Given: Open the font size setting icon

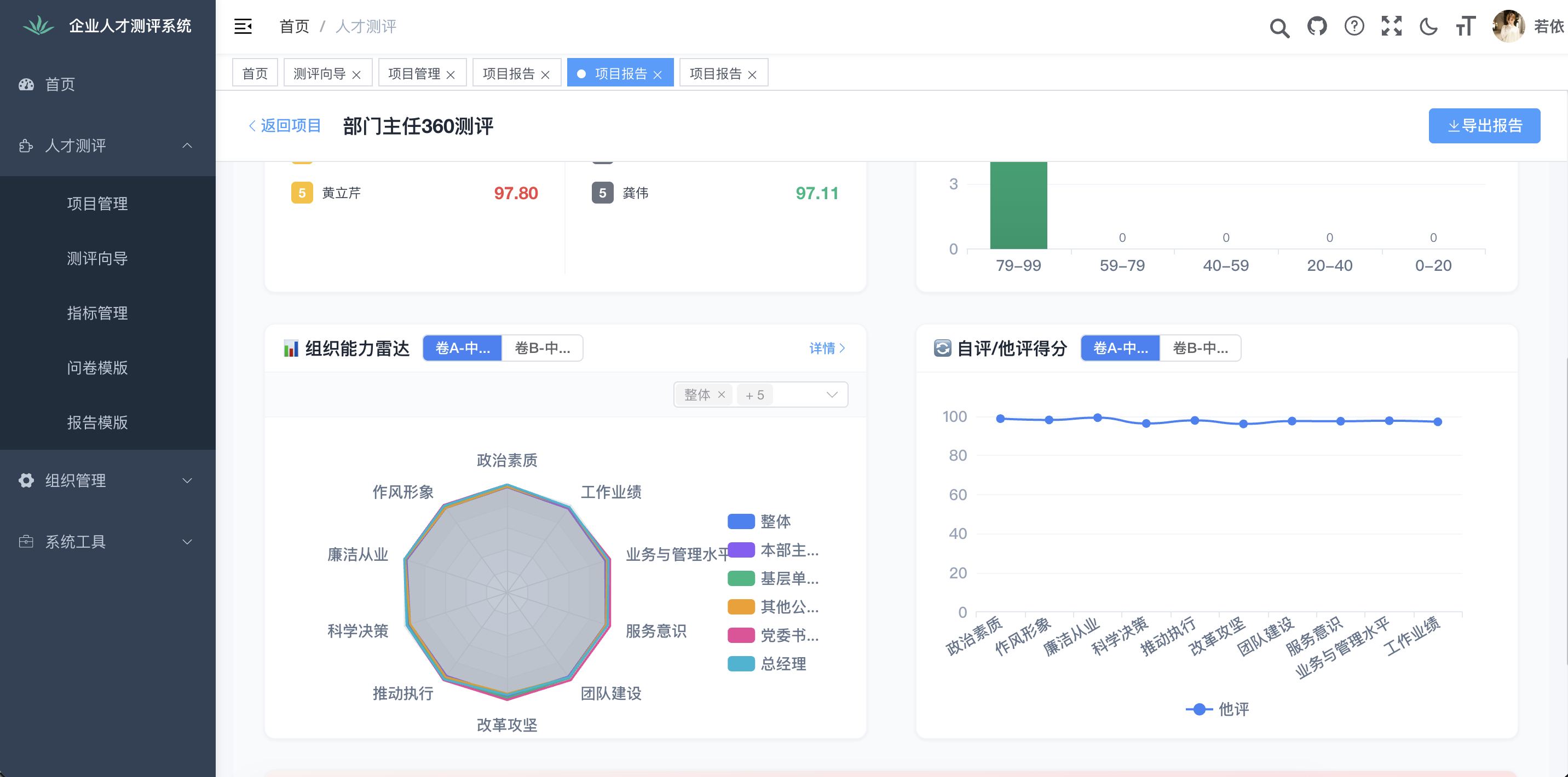Looking at the screenshot, I should 1465,26.
